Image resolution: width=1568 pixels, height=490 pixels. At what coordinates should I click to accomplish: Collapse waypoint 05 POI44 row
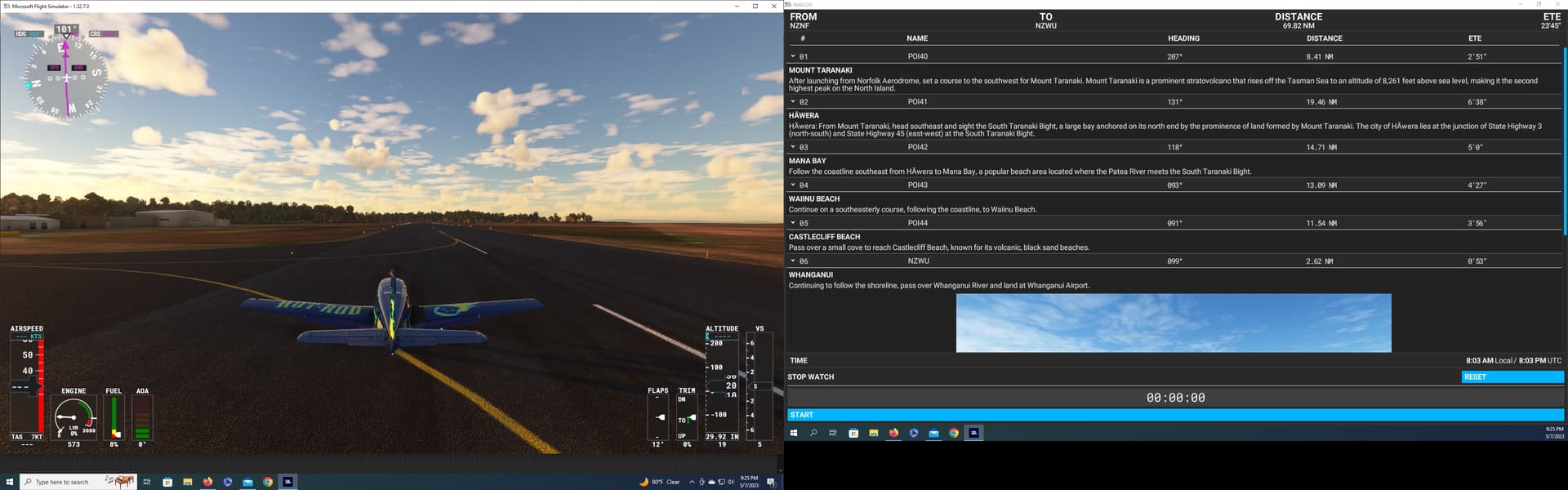792,223
